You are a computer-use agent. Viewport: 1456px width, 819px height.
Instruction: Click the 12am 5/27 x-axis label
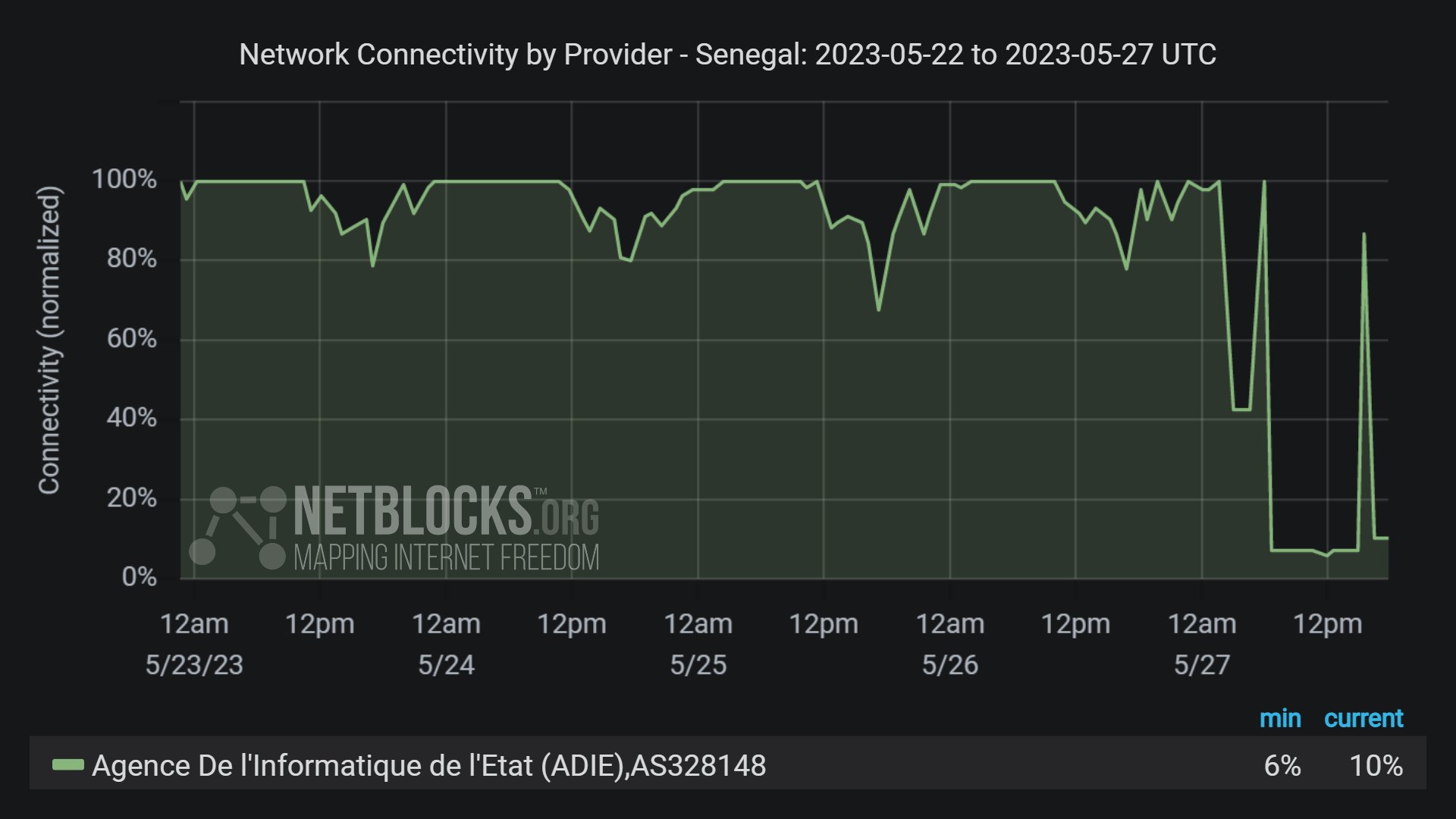(1201, 643)
